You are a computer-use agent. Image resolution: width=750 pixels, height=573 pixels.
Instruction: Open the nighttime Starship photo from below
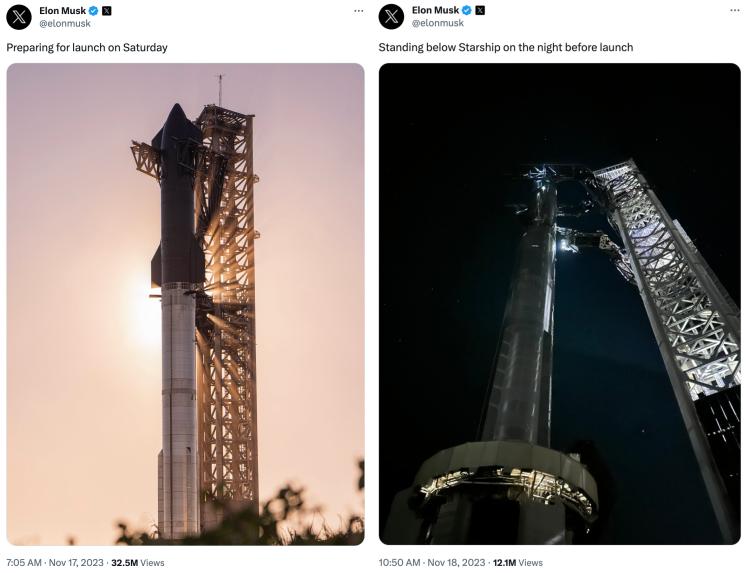pos(559,304)
